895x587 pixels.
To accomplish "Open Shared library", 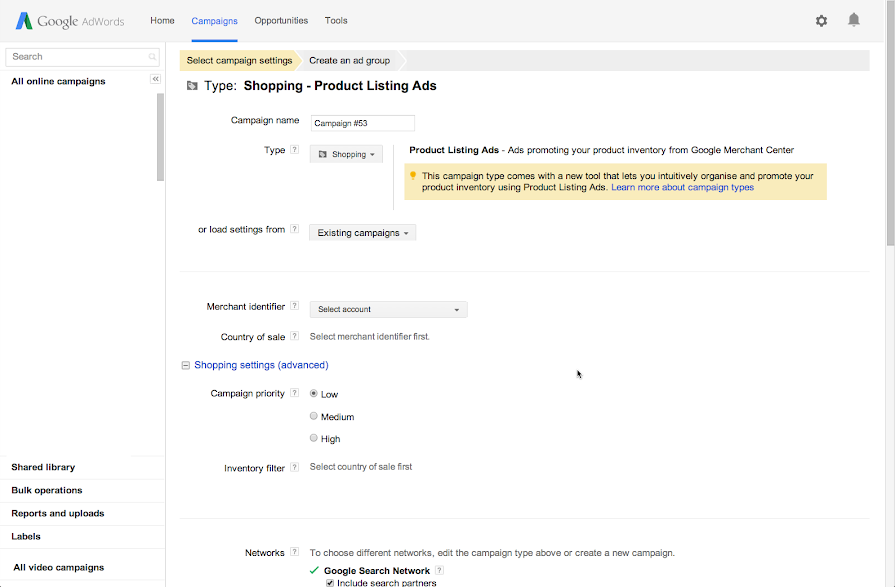I will pos(43,467).
